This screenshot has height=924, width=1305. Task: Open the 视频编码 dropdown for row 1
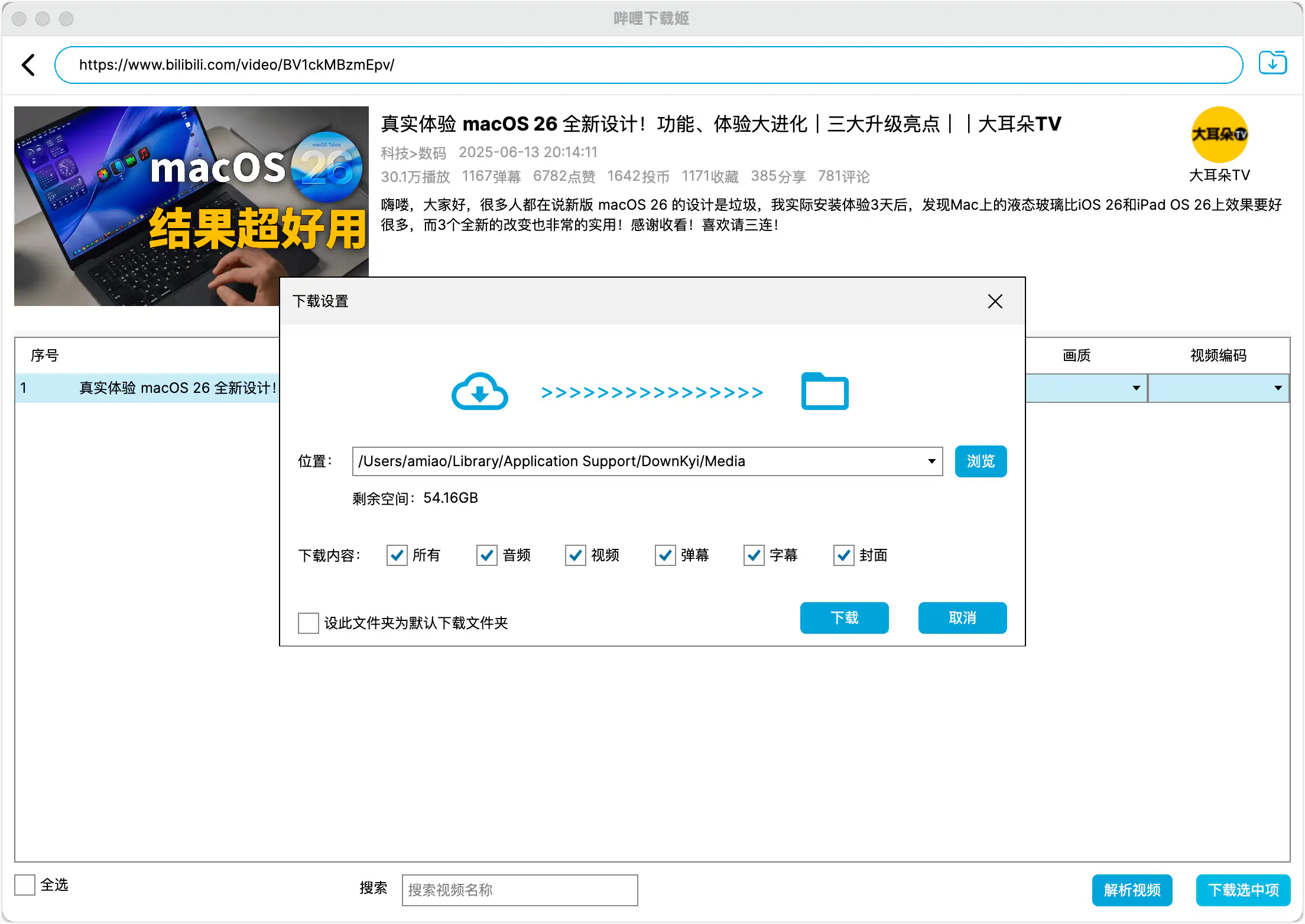point(1278,388)
